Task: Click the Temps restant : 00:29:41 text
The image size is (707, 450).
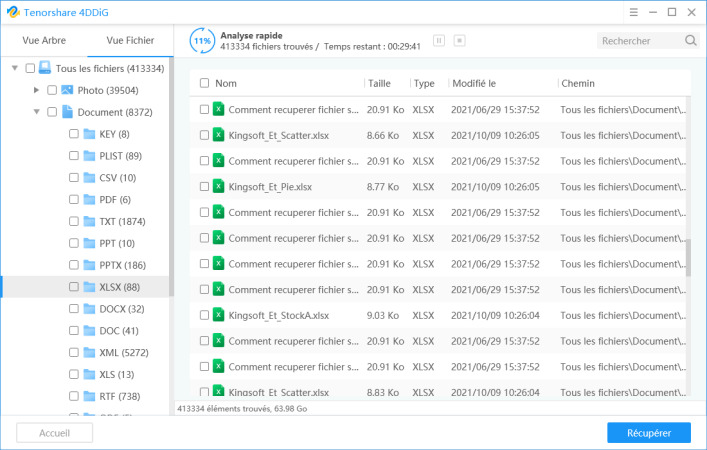Action: [x=372, y=46]
